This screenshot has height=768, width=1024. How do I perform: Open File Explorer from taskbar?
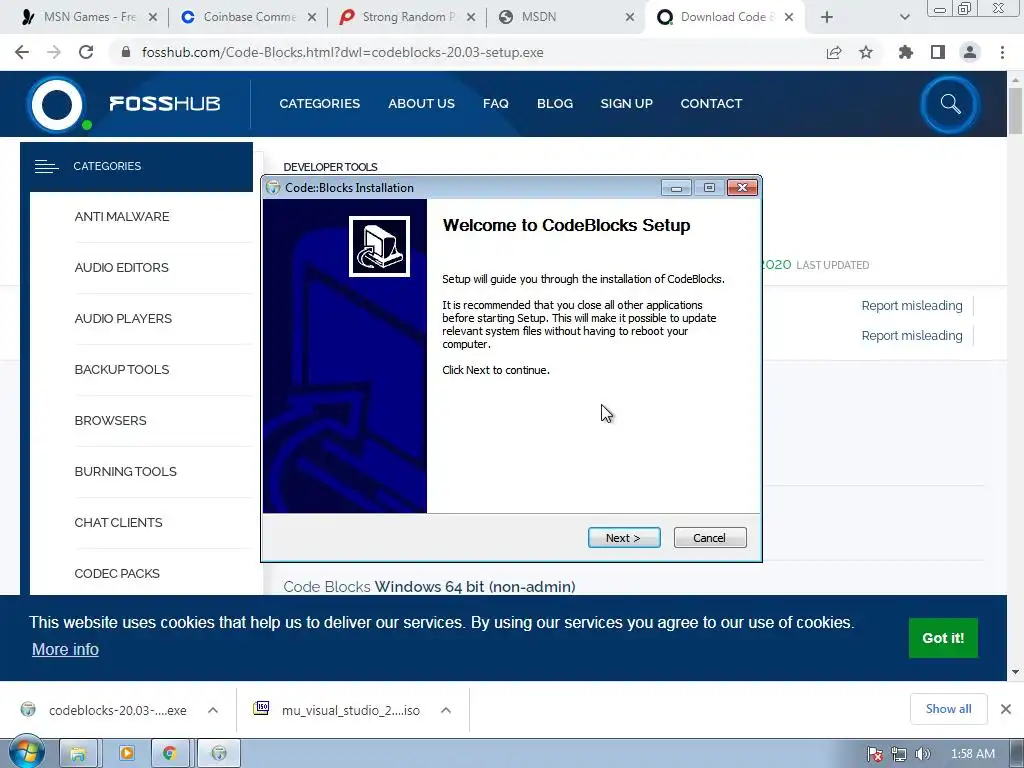[78, 754]
